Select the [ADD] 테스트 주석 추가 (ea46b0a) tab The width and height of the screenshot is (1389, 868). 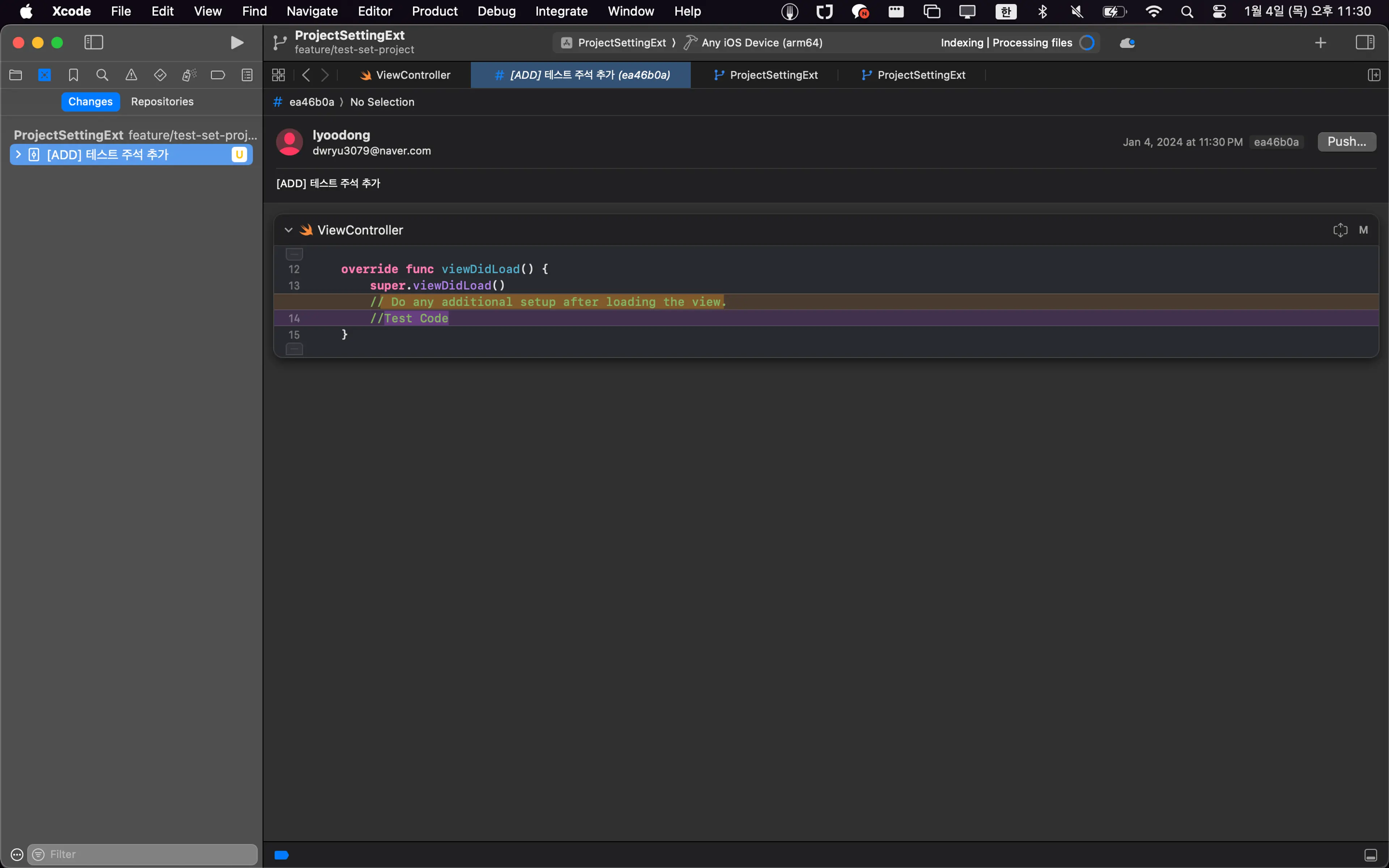coord(581,75)
